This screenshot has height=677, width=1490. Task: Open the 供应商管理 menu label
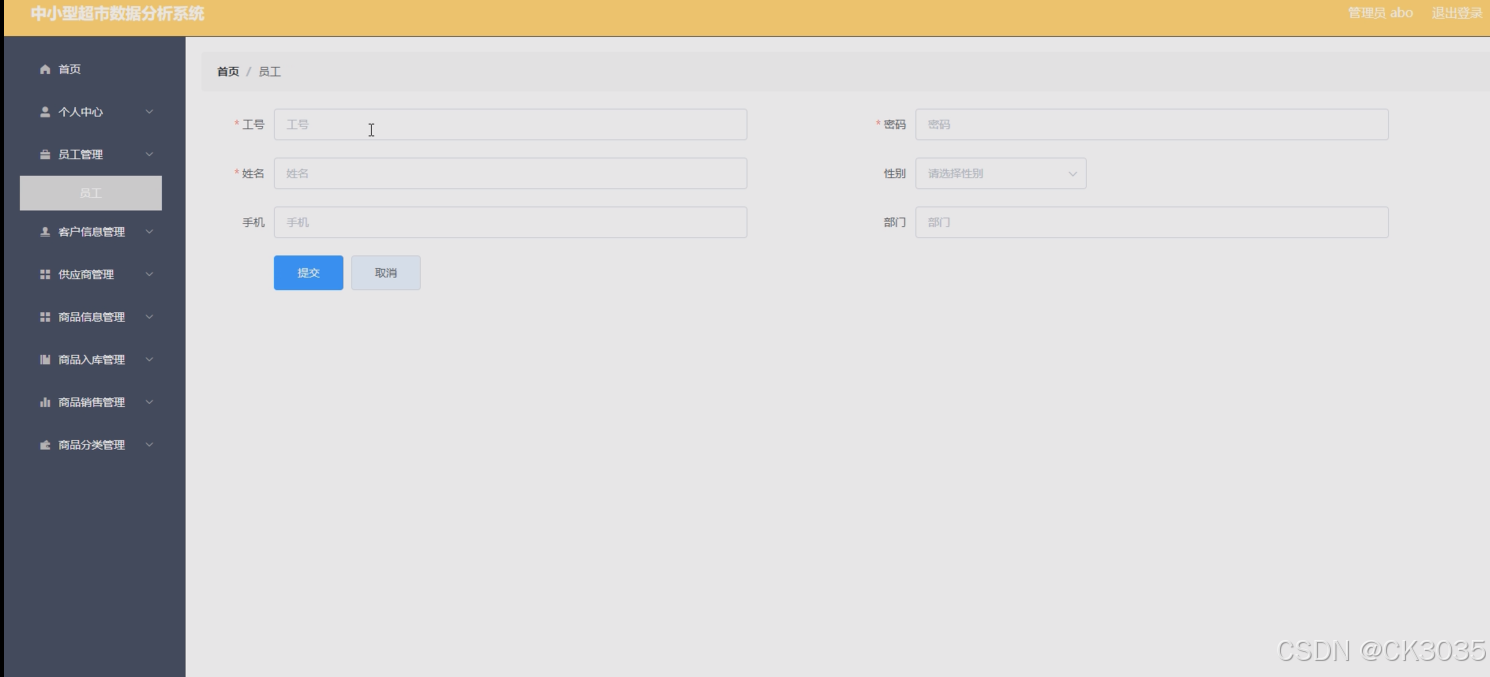86,275
